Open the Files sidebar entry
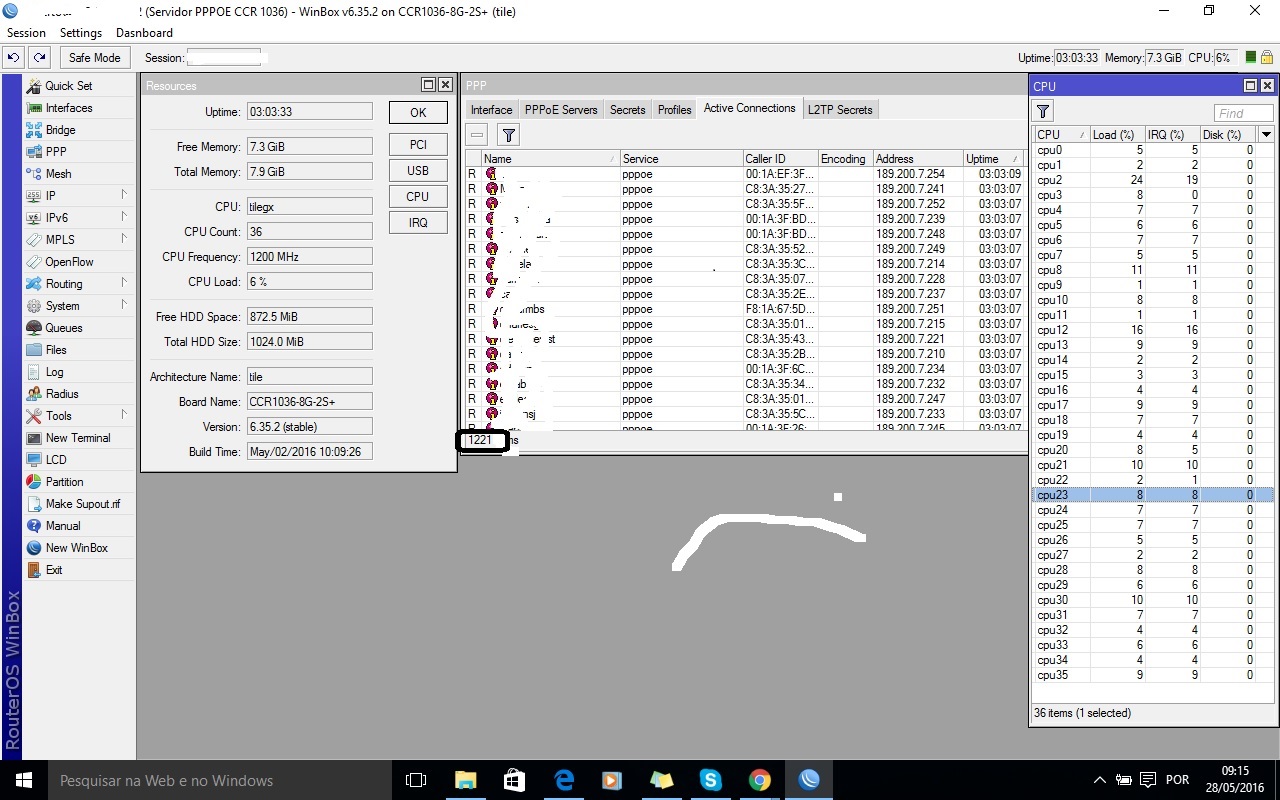Screen dimensions: 1280x800 [x=56, y=350]
